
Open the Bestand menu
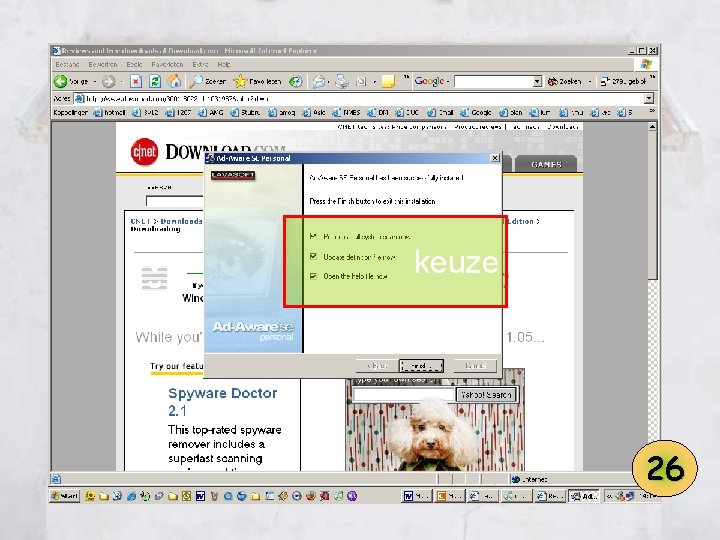(67, 64)
